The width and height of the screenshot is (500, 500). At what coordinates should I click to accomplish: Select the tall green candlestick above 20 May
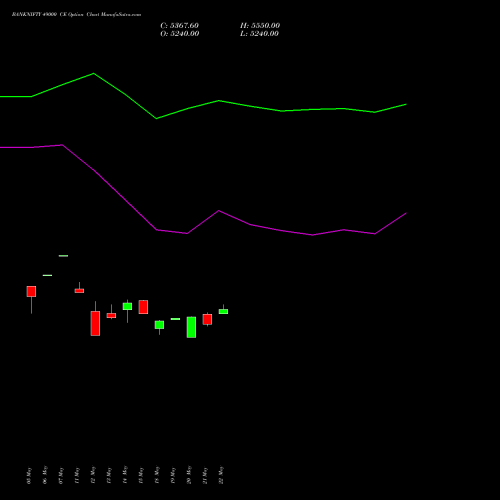tap(191, 327)
